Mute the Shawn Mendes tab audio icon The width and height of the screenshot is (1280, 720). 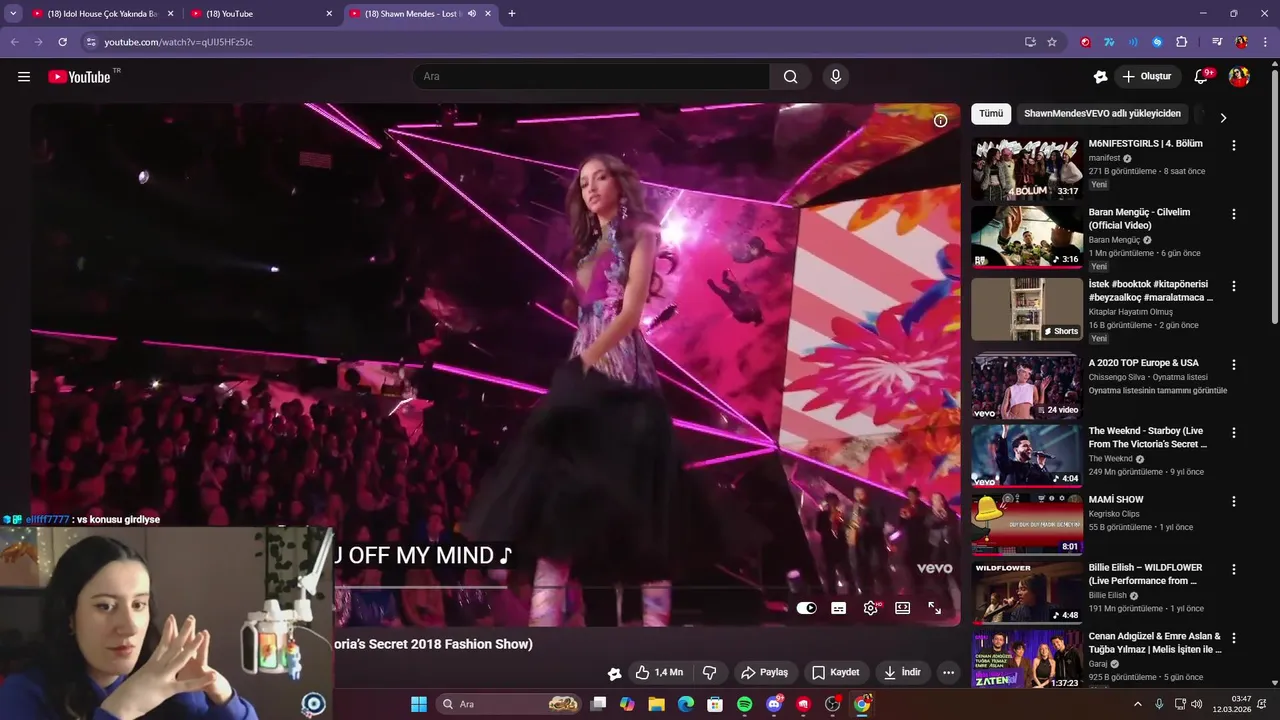471,14
